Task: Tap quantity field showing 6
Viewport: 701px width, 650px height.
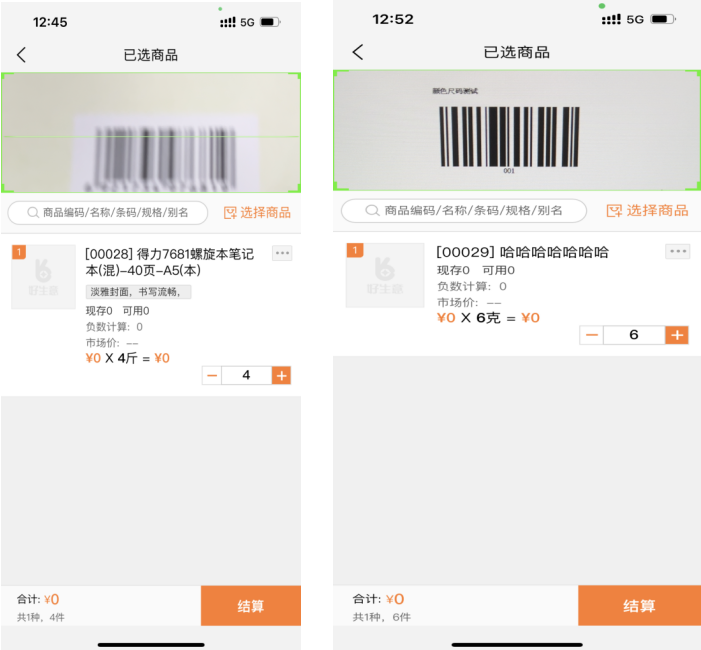Action: (x=634, y=335)
